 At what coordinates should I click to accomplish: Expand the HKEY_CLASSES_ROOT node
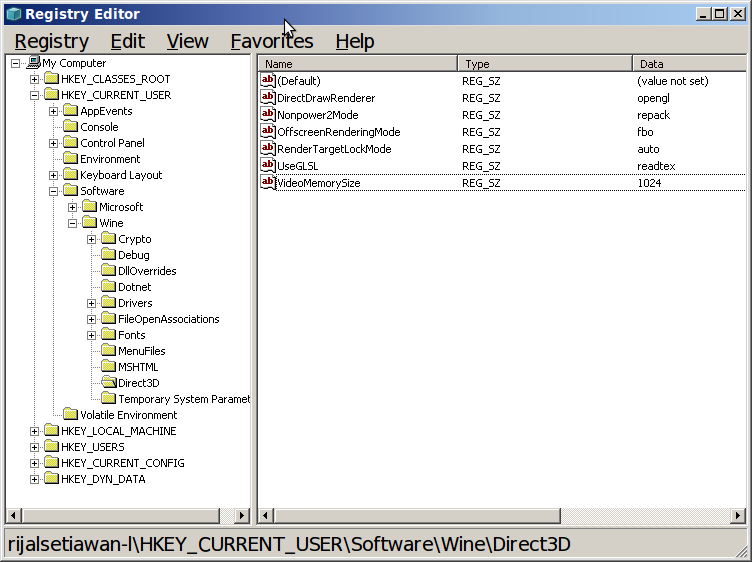[35, 79]
